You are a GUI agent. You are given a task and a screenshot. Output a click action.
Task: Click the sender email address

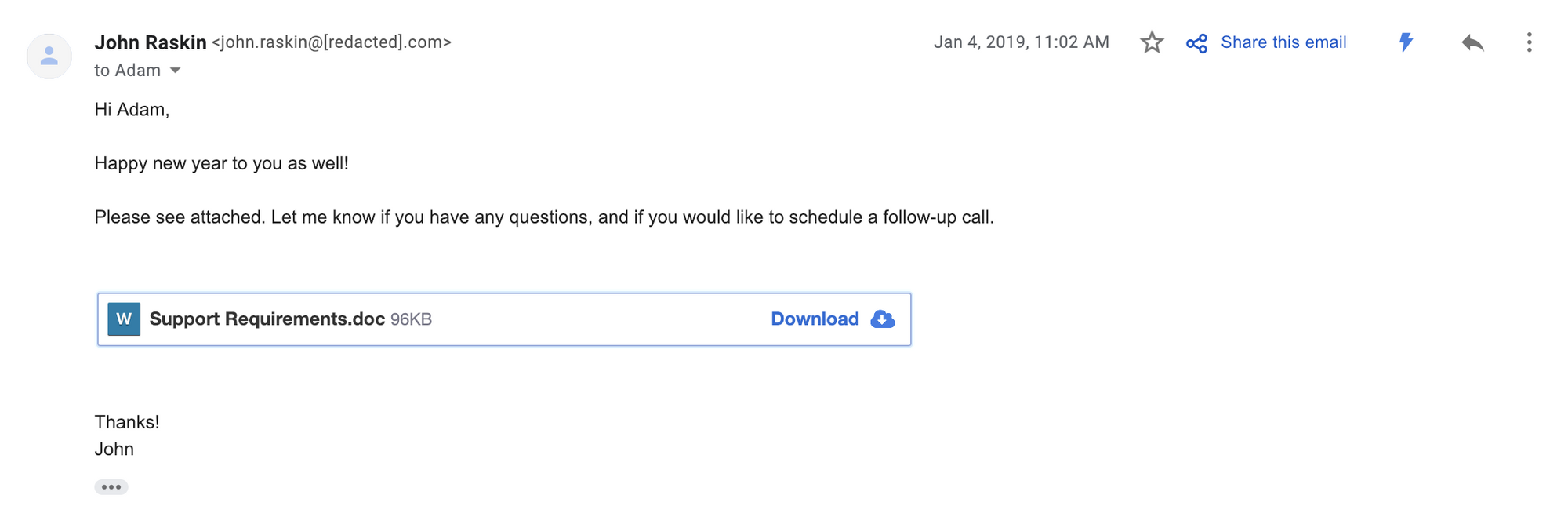click(x=332, y=42)
